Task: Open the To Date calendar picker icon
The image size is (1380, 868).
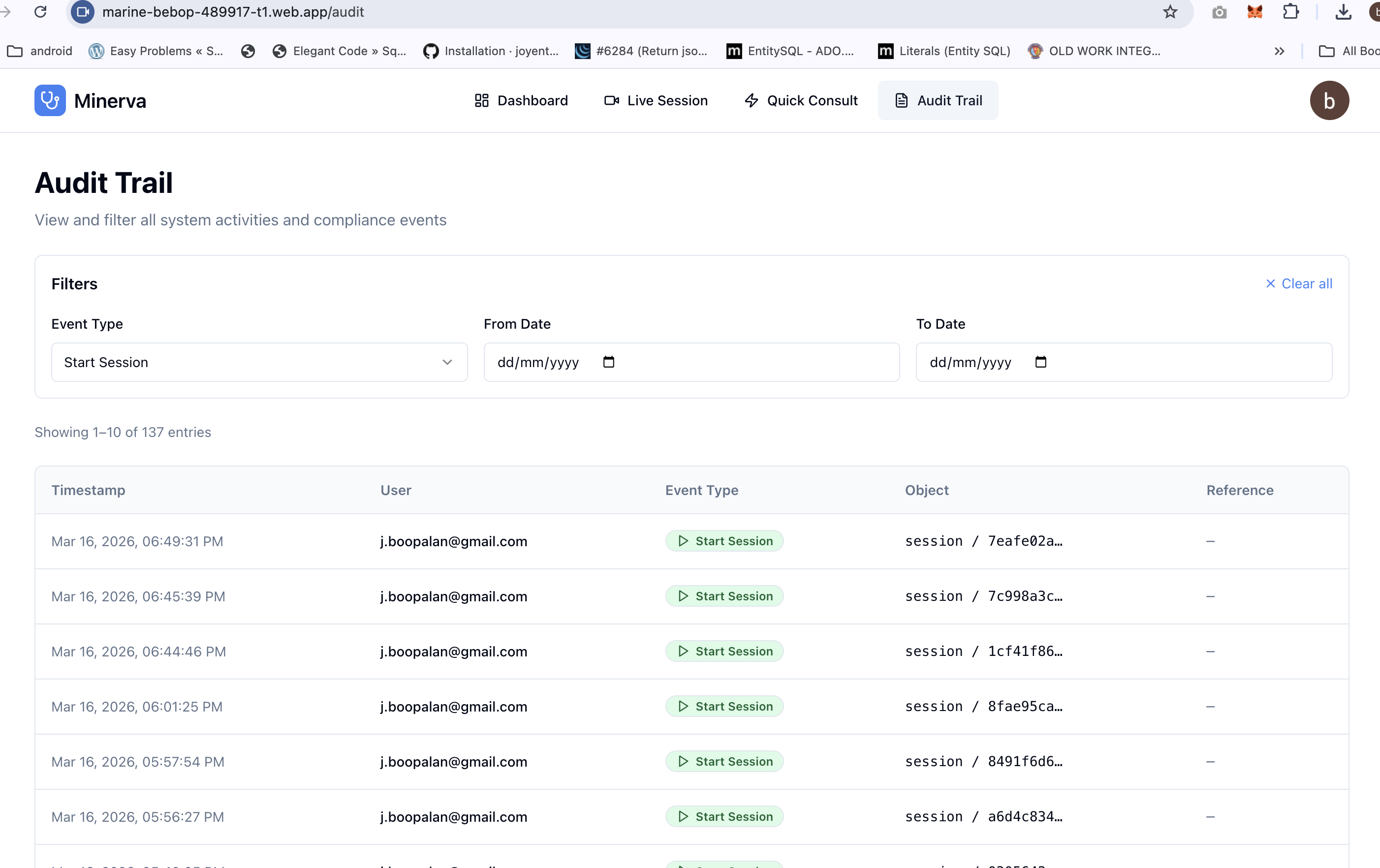Action: pyautogui.click(x=1041, y=362)
